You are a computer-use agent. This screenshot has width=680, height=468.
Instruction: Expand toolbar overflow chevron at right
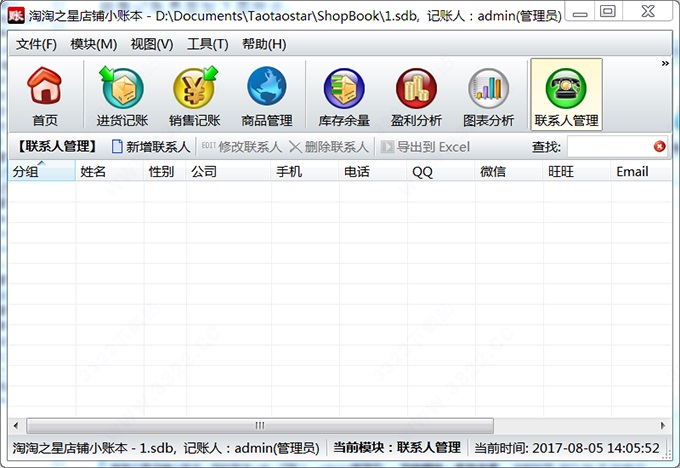(665, 64)
